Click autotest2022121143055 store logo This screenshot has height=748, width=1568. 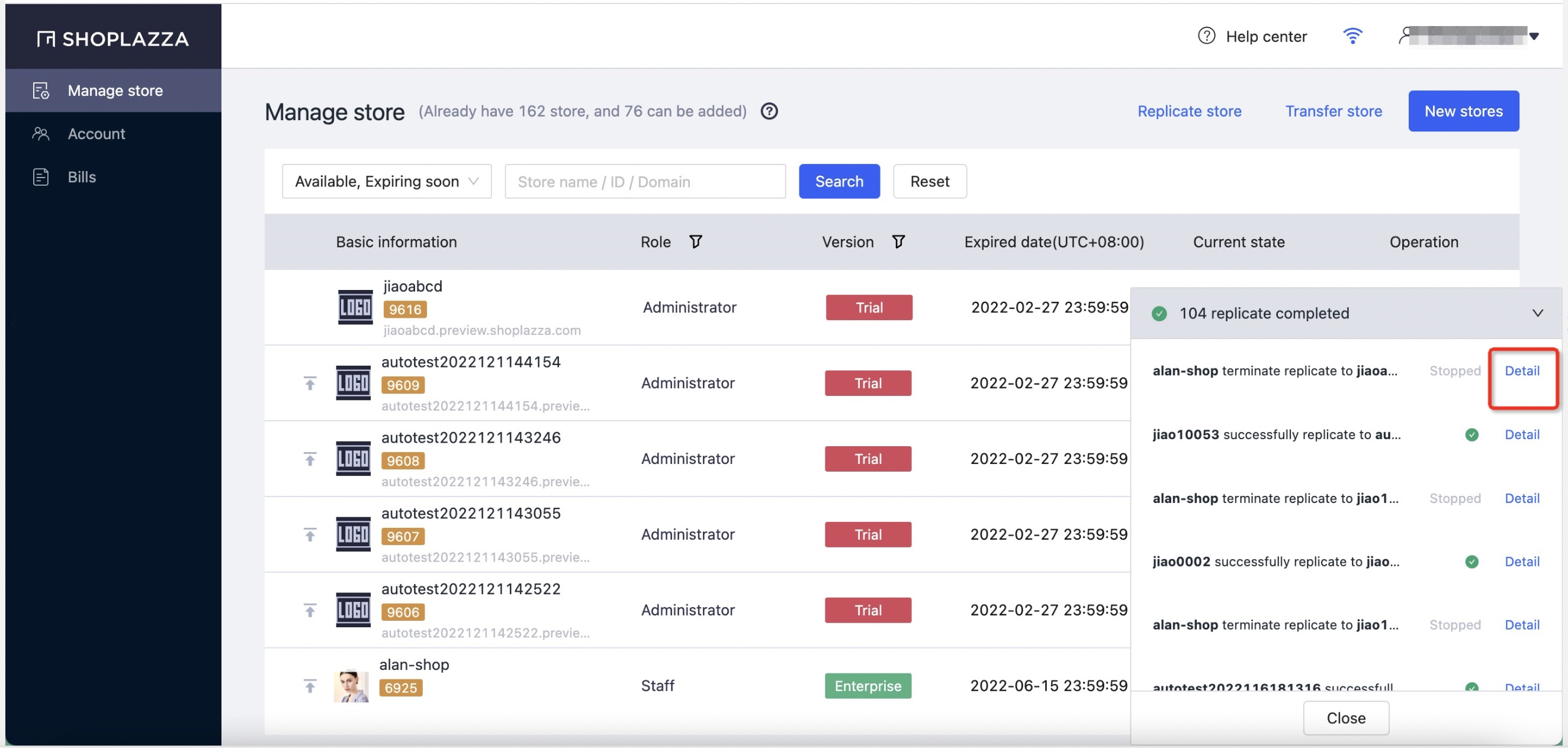(353, 534)
